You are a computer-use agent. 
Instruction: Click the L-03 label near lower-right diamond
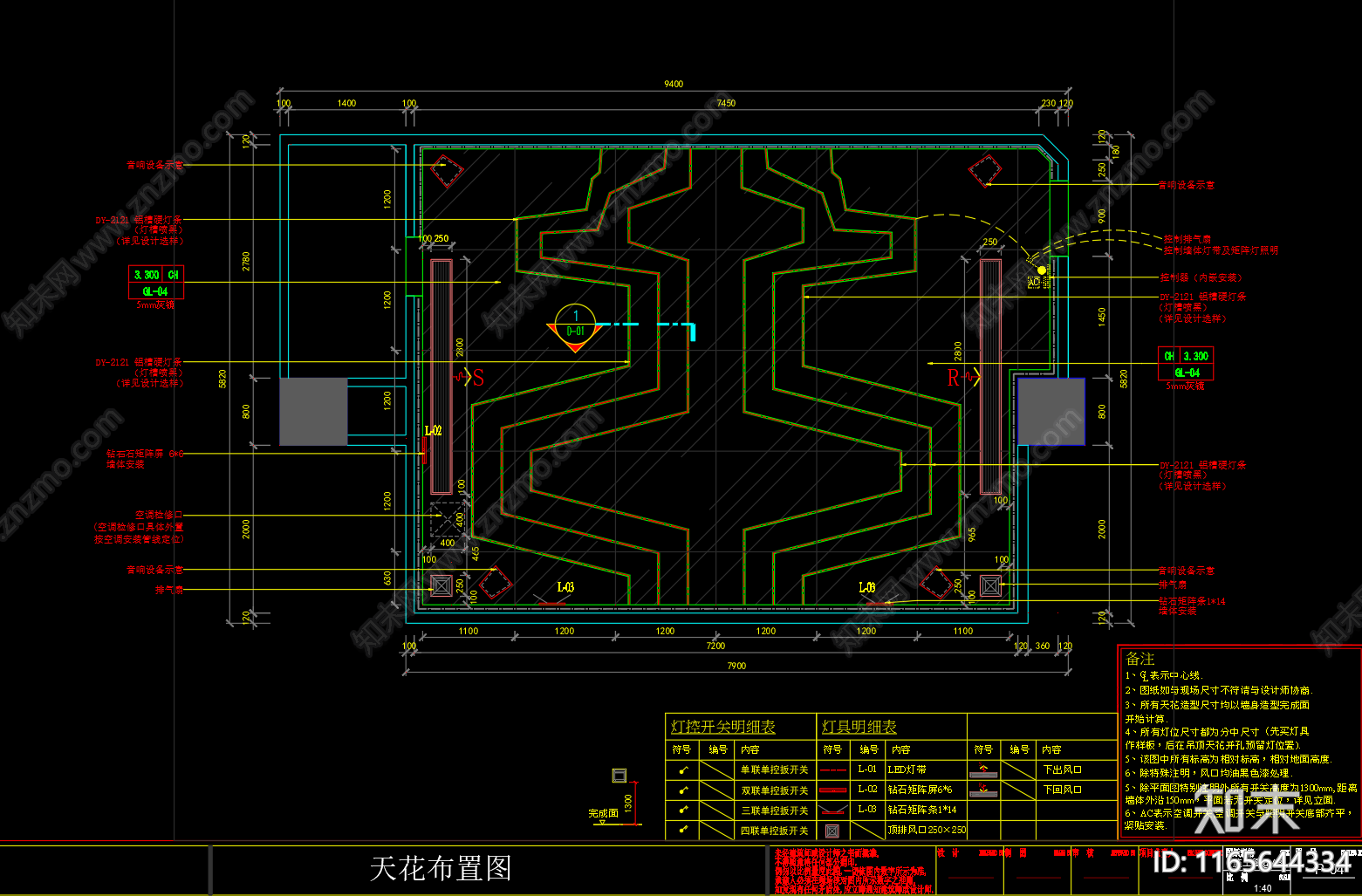(x=866, y=587)
